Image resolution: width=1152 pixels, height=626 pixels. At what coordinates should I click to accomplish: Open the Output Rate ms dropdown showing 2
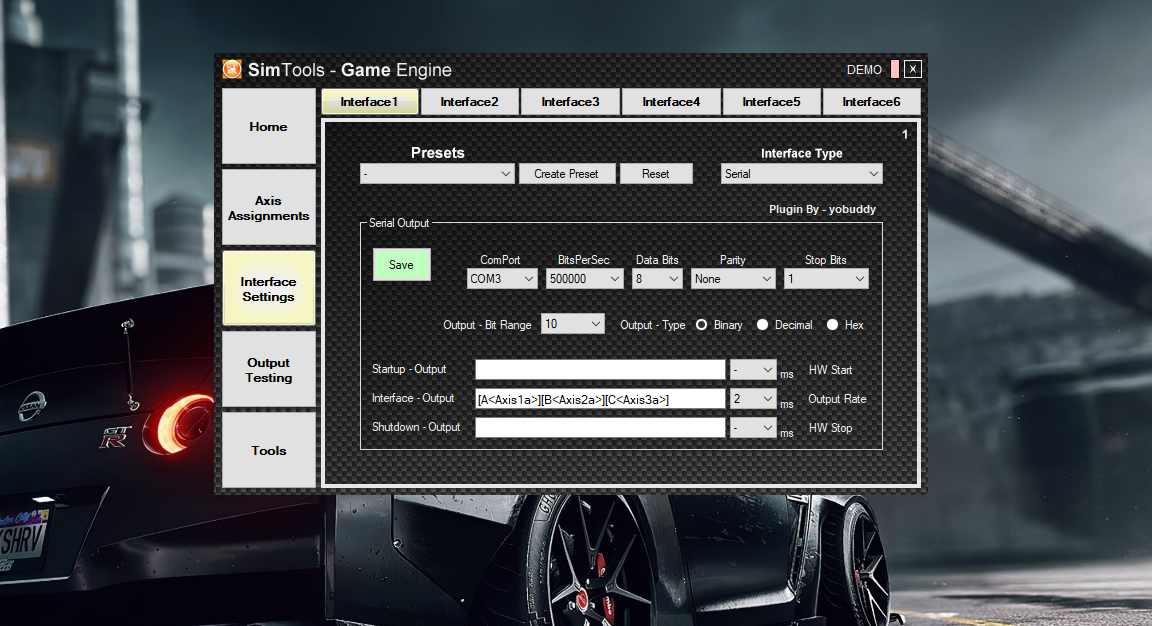753,399
